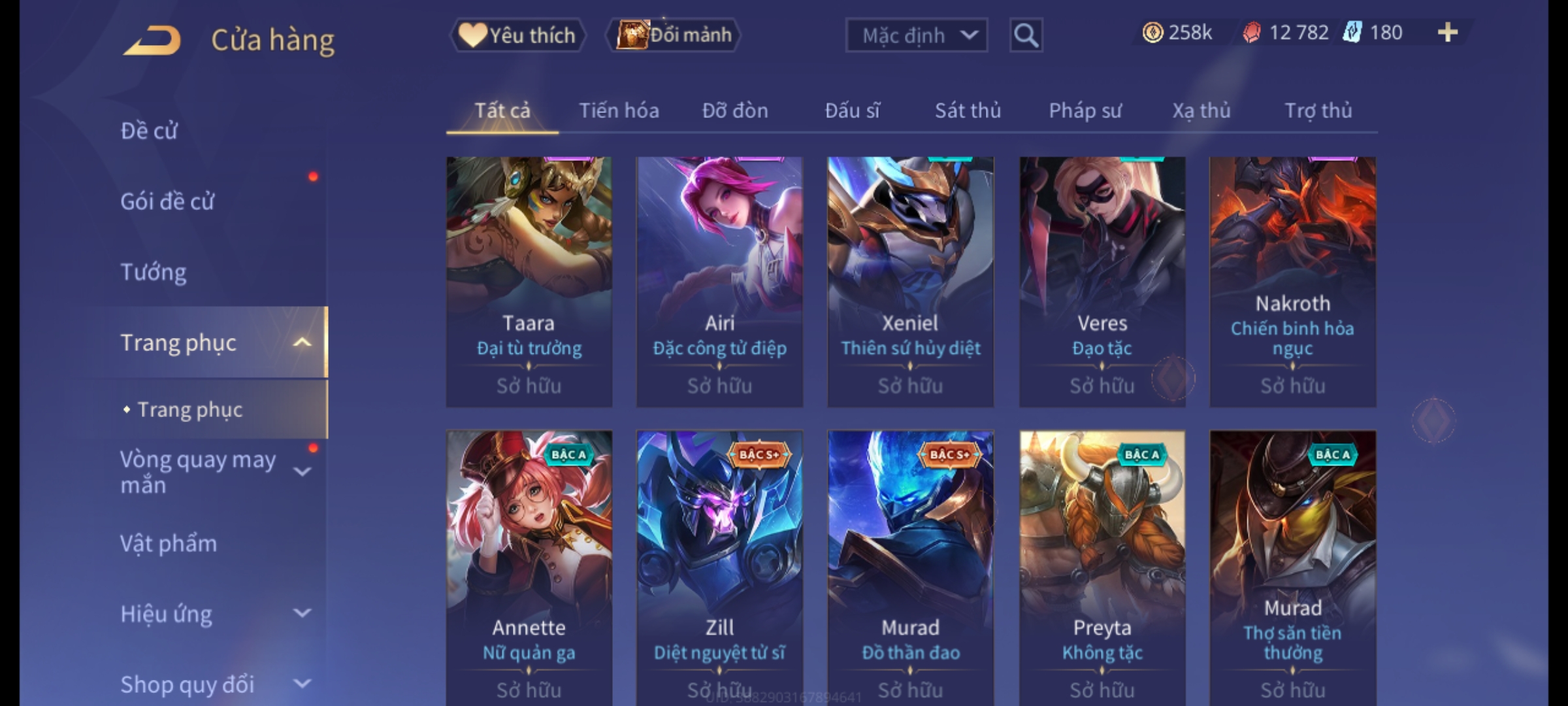Expand the Hiệu ứng sidebar section
Screen dimensions: 1568x706
tap(302, 613)
